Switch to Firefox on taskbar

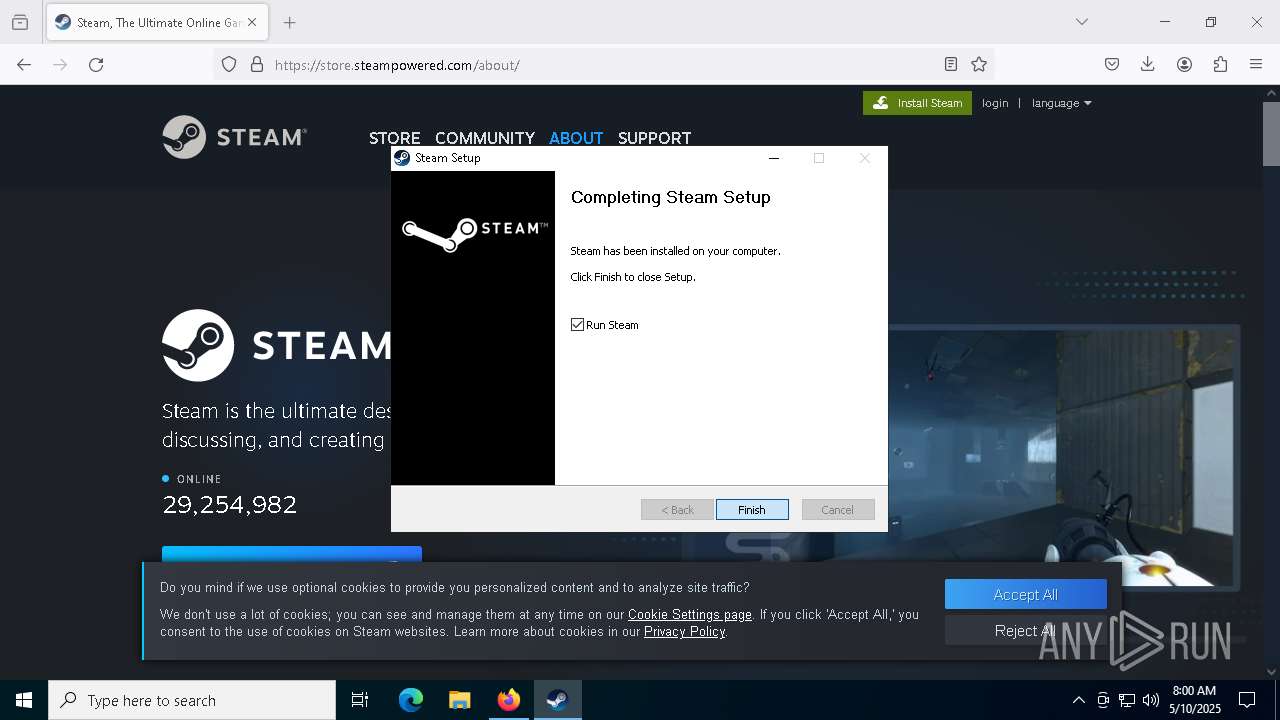[509, 700]
